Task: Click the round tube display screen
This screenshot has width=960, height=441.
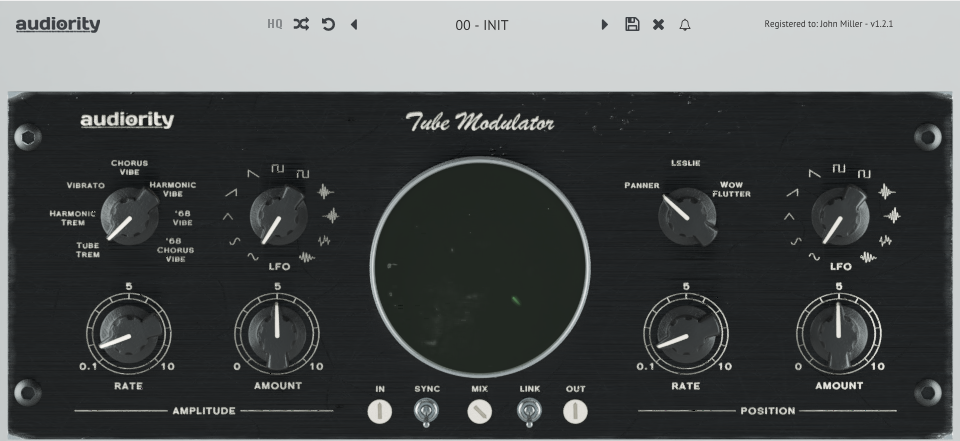Action: 480,266
